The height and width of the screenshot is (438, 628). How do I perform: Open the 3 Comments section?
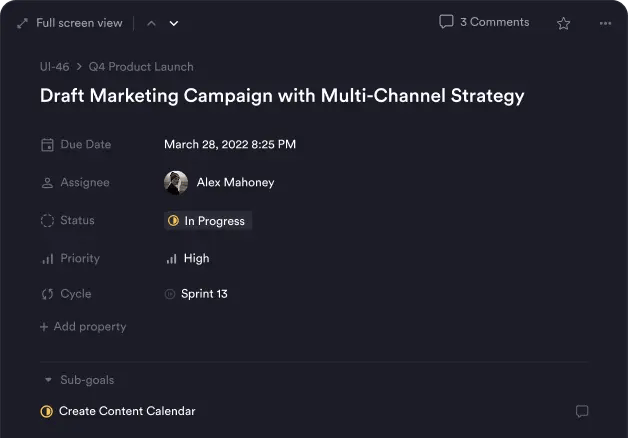point(484,22)
